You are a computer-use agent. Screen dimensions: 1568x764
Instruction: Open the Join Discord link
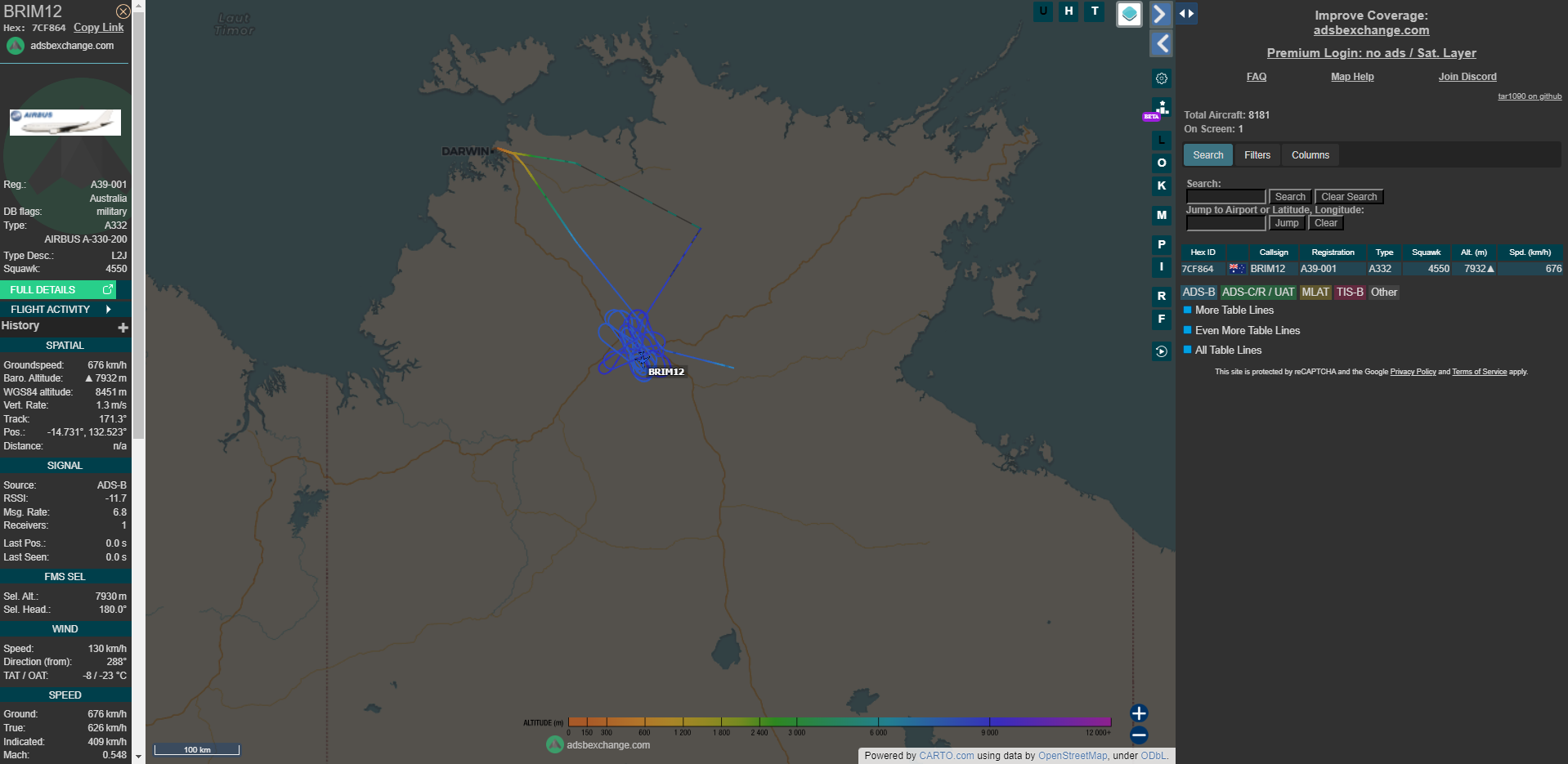click(1467, 77)
